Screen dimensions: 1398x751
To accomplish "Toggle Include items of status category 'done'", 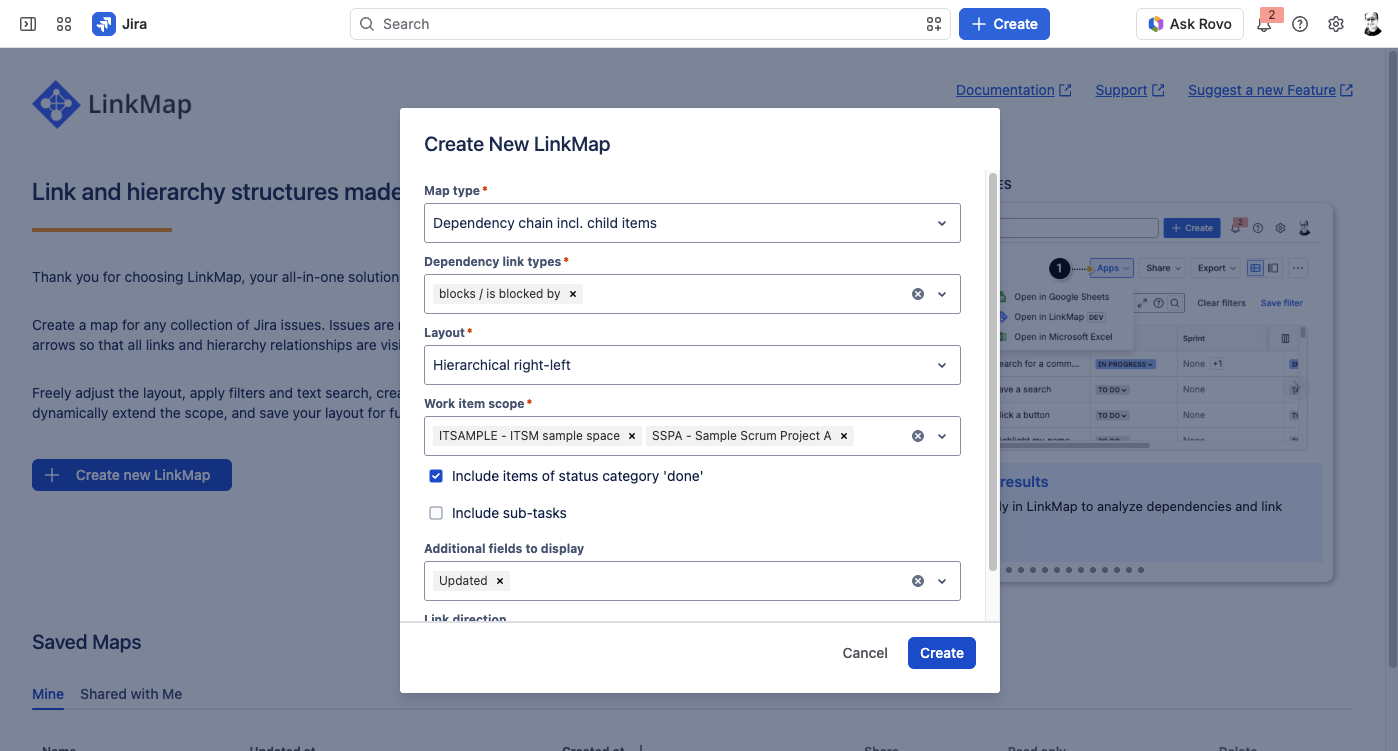I will (x=436, y=476).
